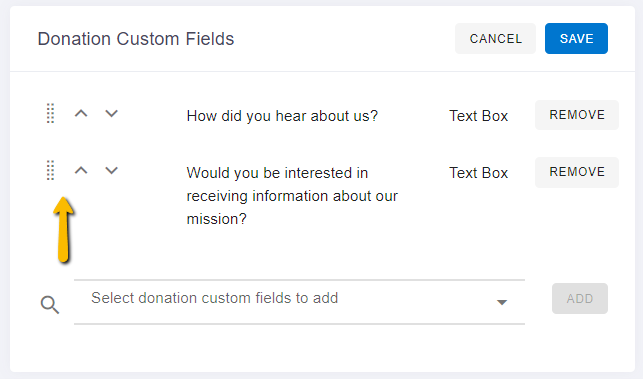The height and width of the screenshot is (379, 643).
Task: Click drag handle of the mission information field
Action: [x=50, y=171]
